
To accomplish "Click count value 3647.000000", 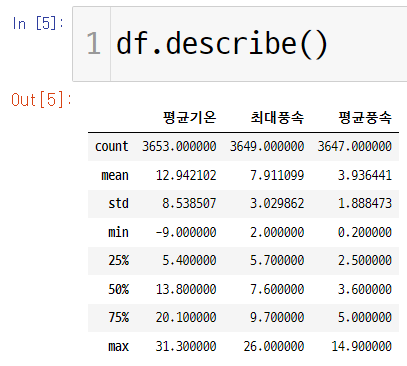I will coord(355,146).
